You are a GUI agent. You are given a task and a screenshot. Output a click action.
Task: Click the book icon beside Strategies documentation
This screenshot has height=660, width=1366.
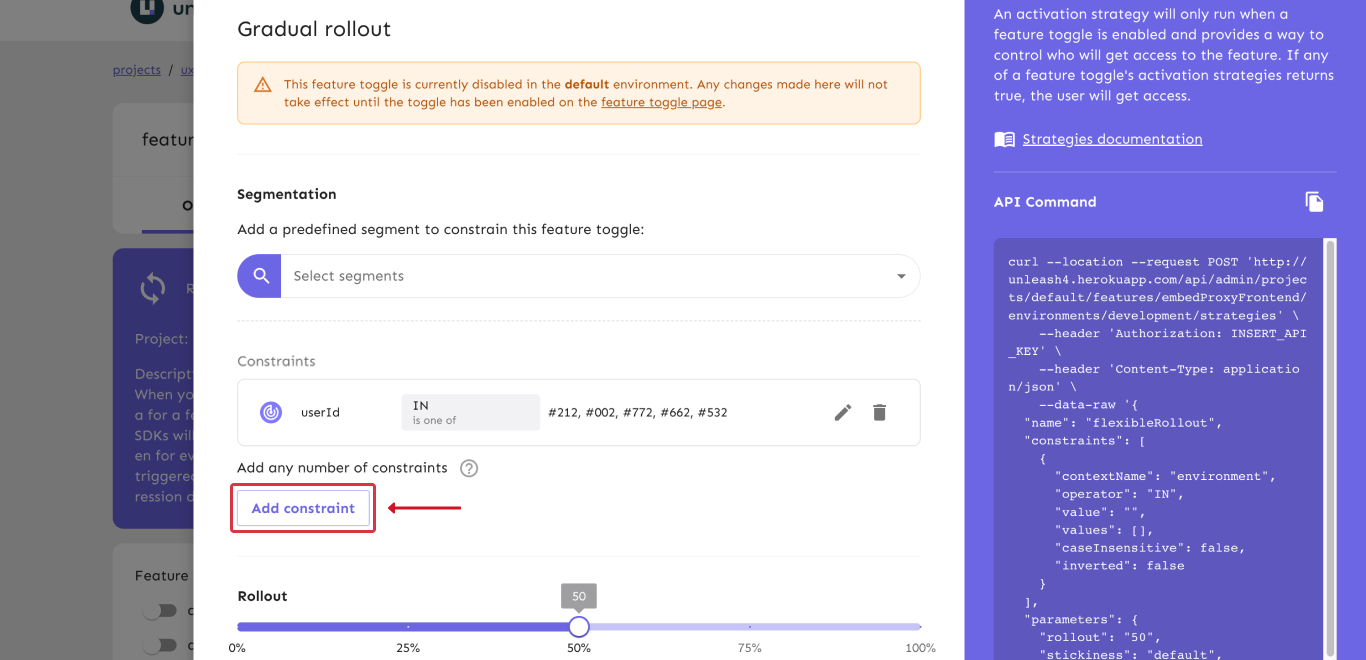pos(1004,139)
